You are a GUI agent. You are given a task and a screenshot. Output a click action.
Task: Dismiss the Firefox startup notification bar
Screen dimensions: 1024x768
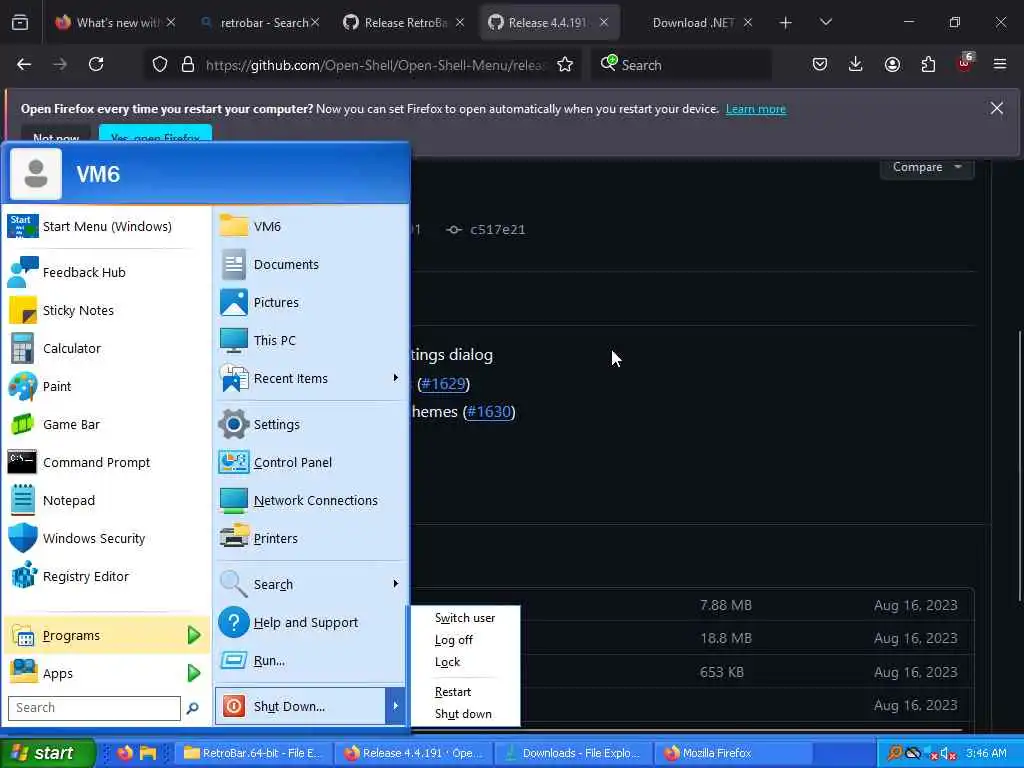997,108
